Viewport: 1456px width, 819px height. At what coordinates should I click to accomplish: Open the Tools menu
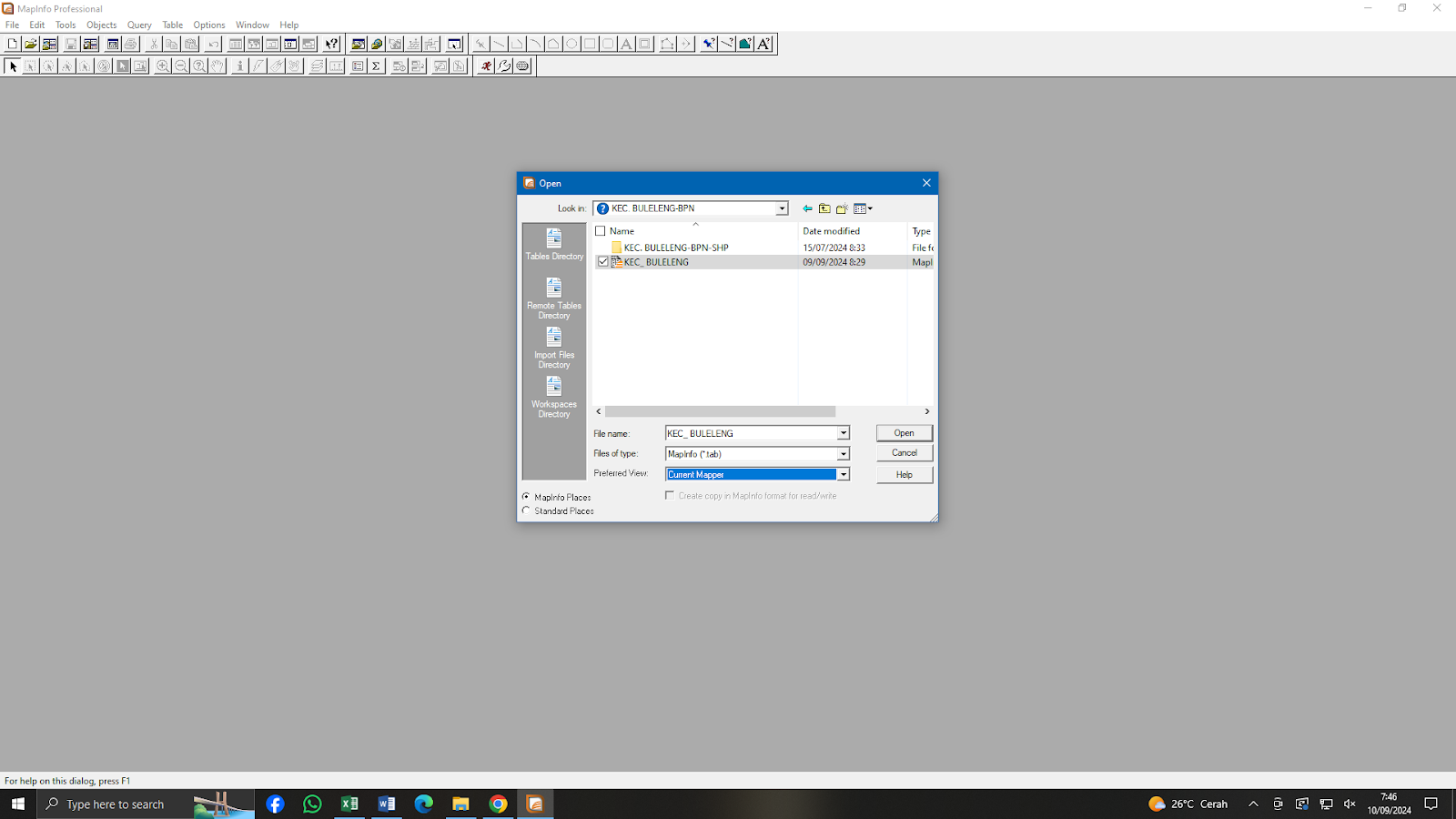click(66, 25)
